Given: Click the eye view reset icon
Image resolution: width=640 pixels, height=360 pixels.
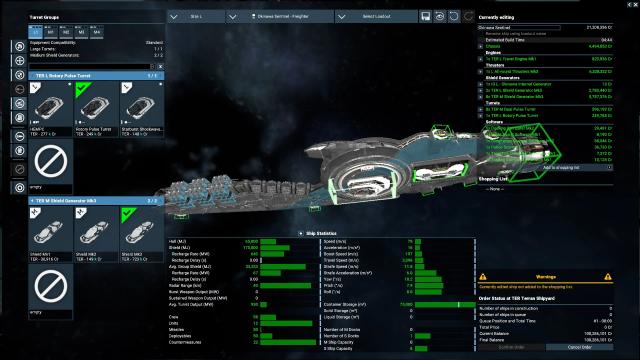Looking at the screenshot, I should click(x=440, y=17).
